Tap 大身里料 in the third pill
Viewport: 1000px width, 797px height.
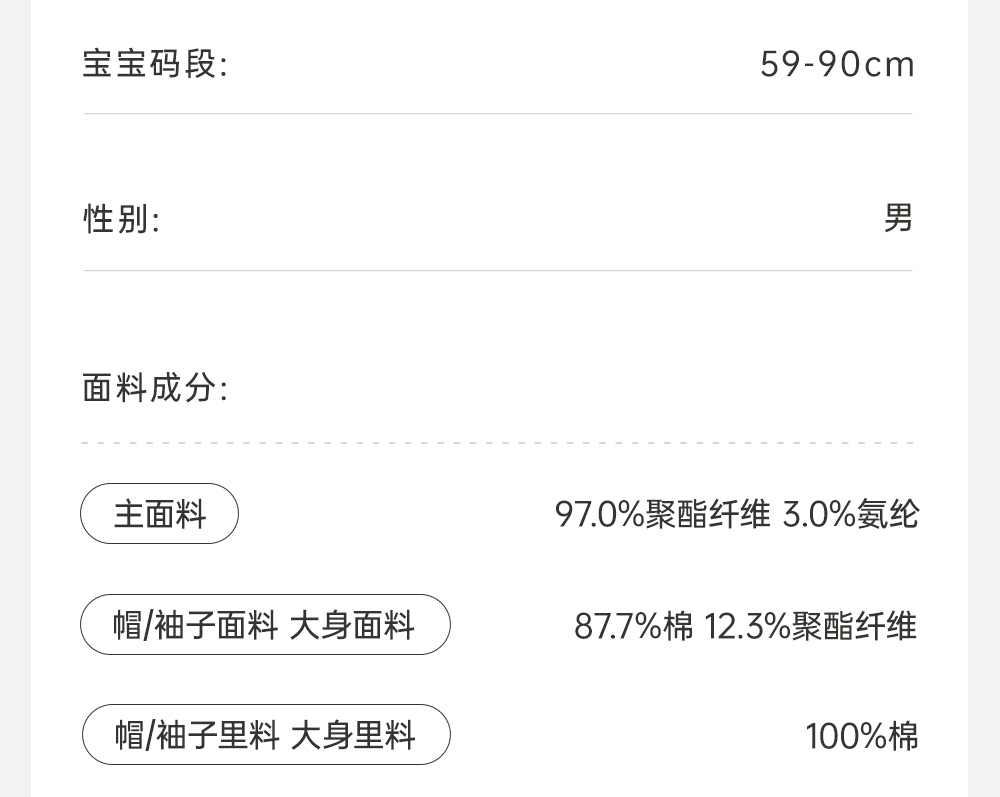point(352,736)
